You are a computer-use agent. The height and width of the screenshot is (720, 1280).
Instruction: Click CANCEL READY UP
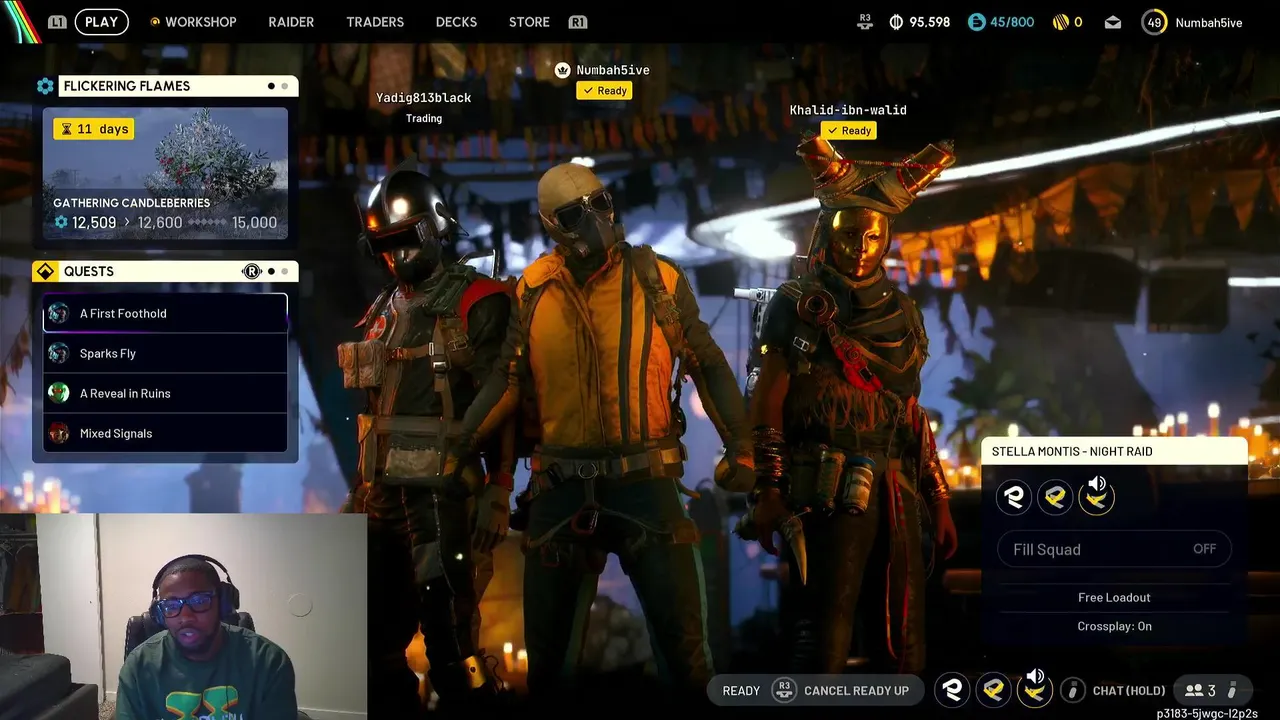(856, 691)
